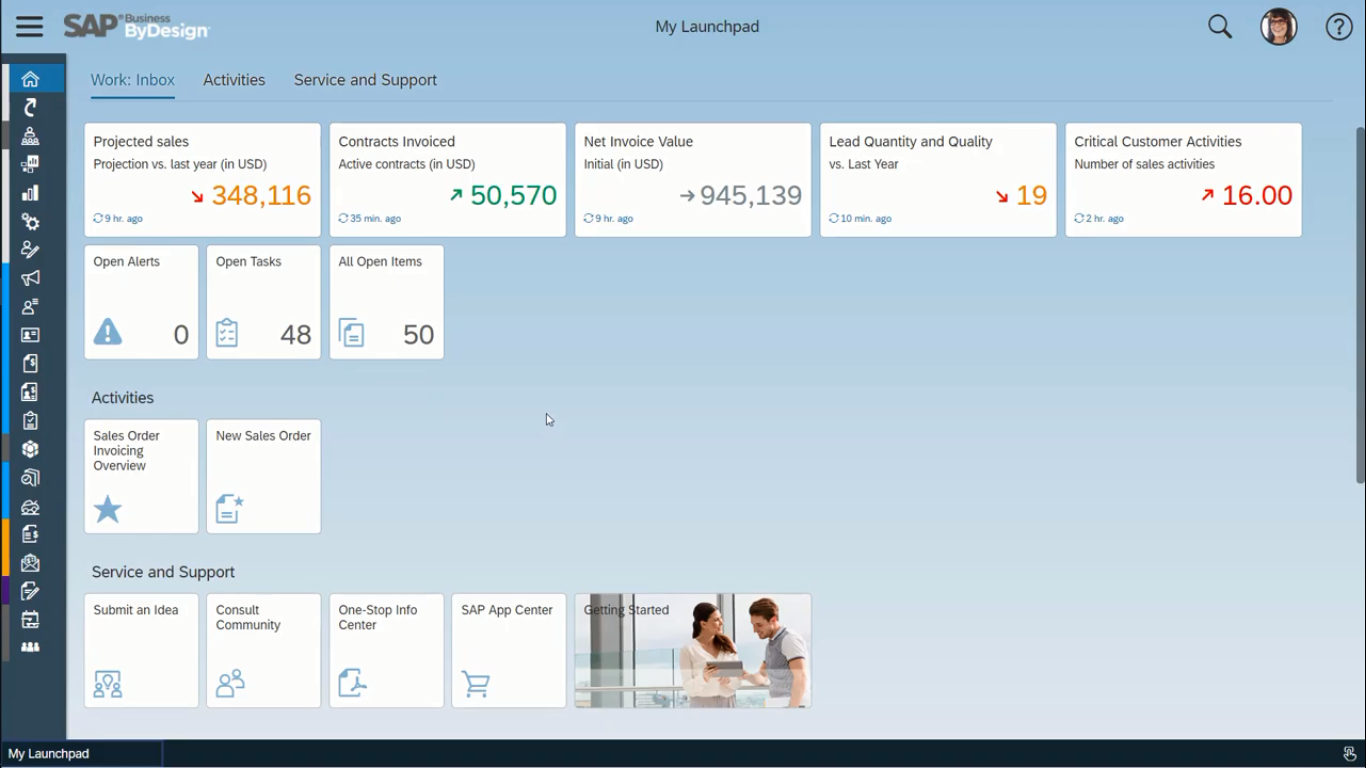The width and height of the screenshot is (1366, 768).
Task: Open the Projected sales KPI tile
Action: 202,180
